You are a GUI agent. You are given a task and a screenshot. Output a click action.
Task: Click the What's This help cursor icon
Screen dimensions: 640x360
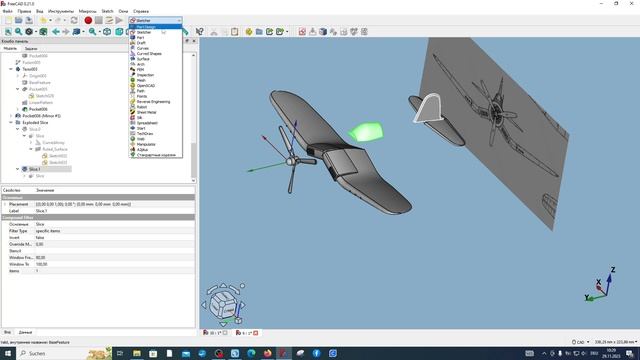tap(200, 31)
